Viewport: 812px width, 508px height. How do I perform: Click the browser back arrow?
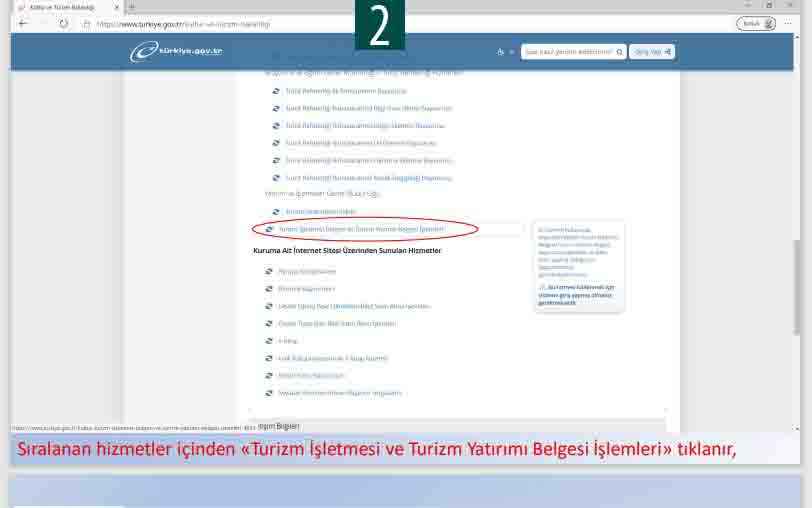tap(23, 23)
